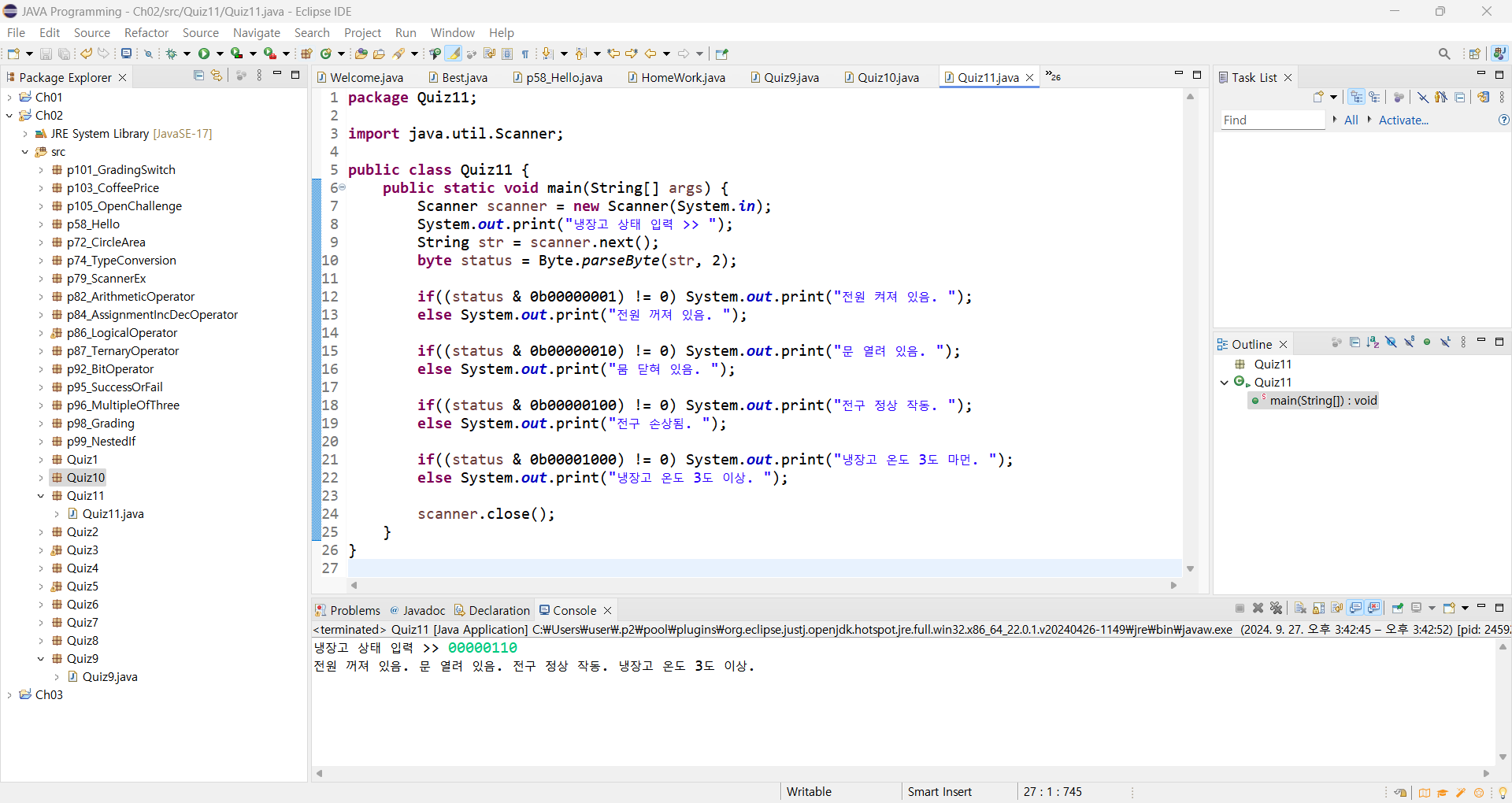Viewport: 1512px width, 803px height.
Task: Terminate the console process with stop icon
Action: (1240, 608)
